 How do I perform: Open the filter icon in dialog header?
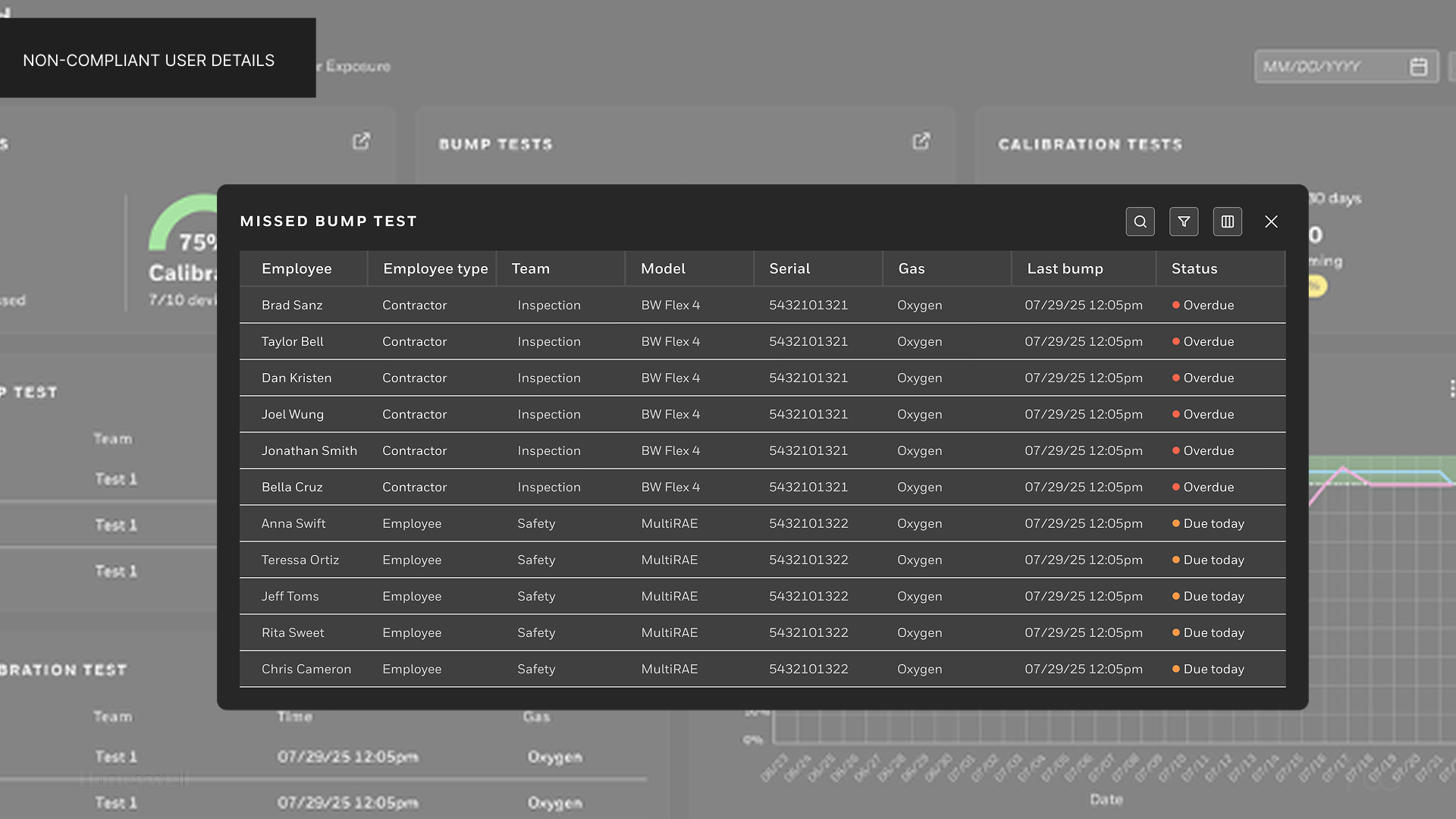(x=1184, y=221)
